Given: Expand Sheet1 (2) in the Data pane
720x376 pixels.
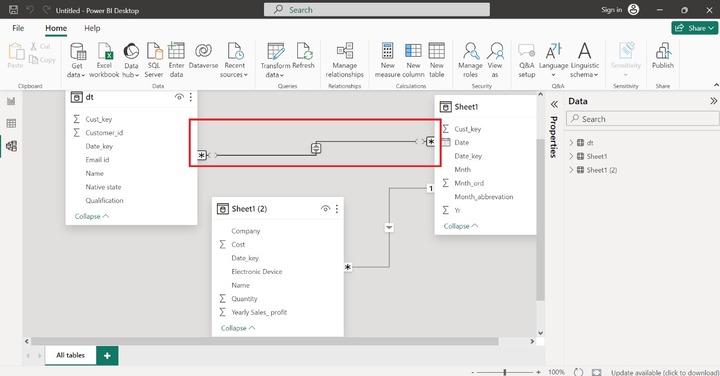Looking at the screenshot, I should (571, 170).
